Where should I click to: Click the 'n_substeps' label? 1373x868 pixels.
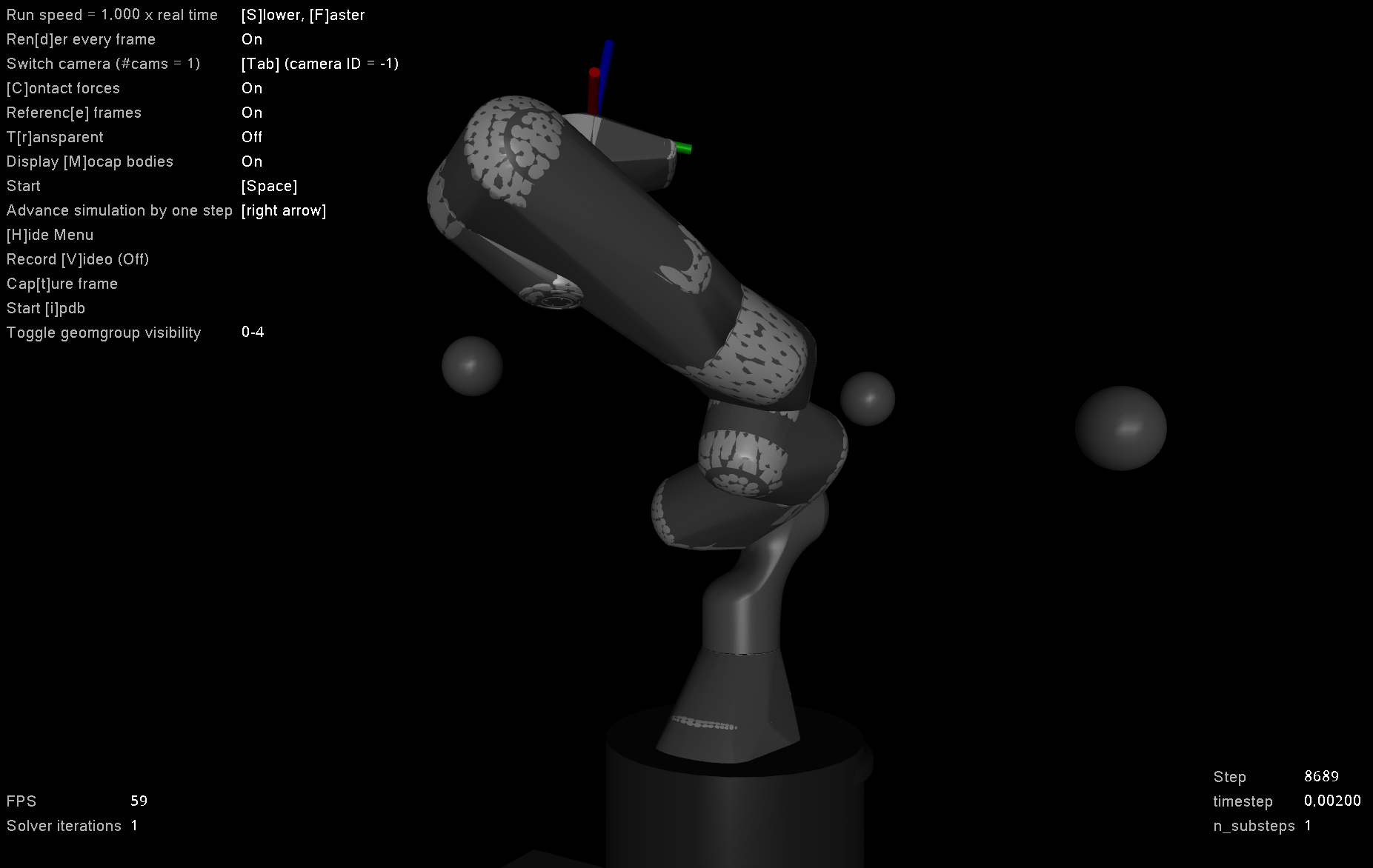pos(1254,826)
